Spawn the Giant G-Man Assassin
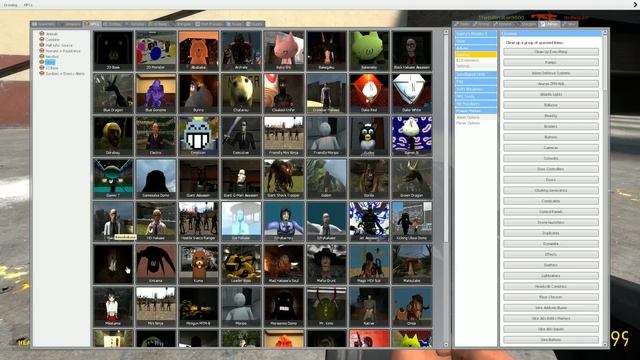 [x=241, y=179]
